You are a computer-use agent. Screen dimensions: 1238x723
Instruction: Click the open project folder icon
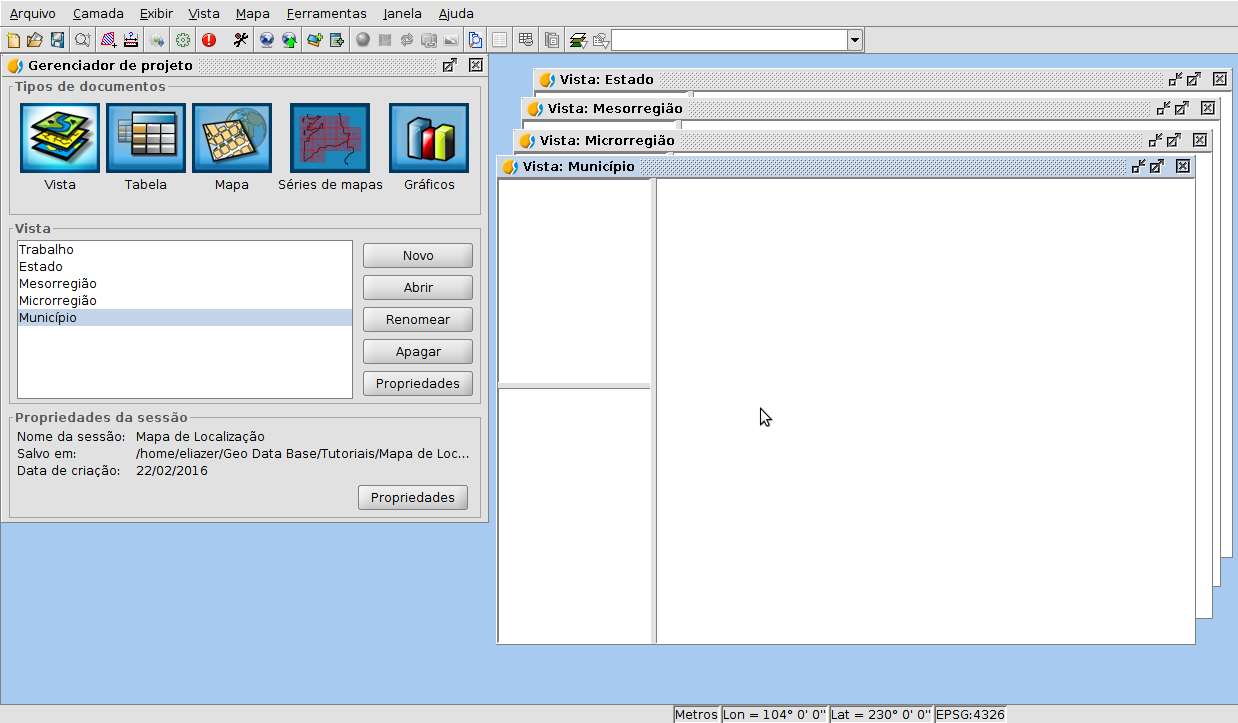[35, 40]
